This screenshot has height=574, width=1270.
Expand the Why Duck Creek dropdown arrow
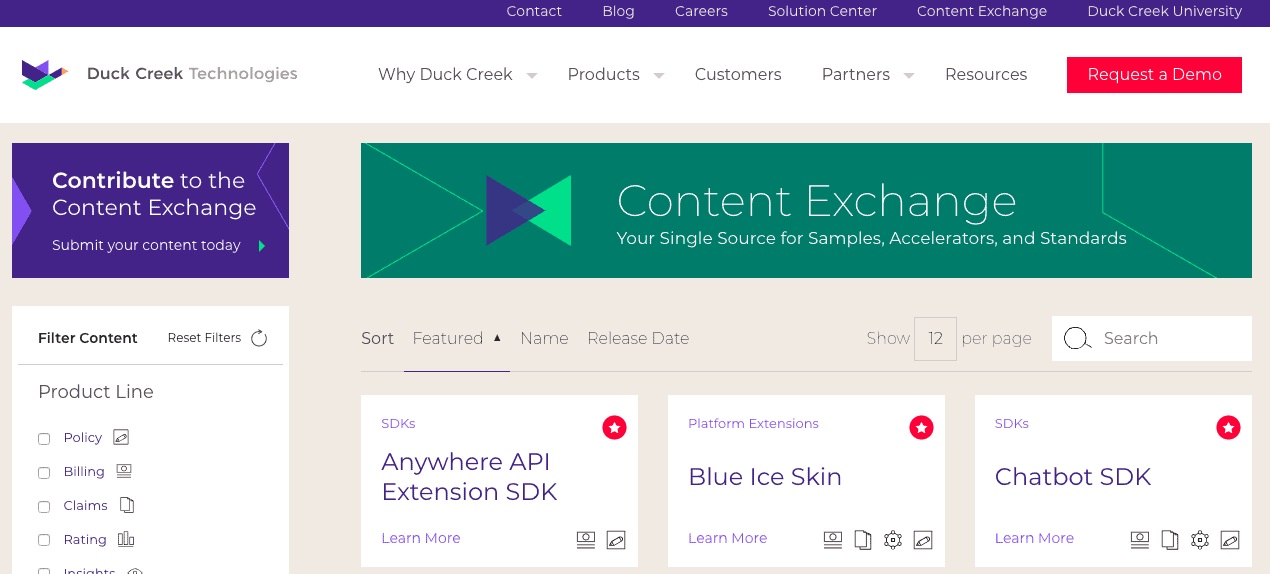click(532, 75)
